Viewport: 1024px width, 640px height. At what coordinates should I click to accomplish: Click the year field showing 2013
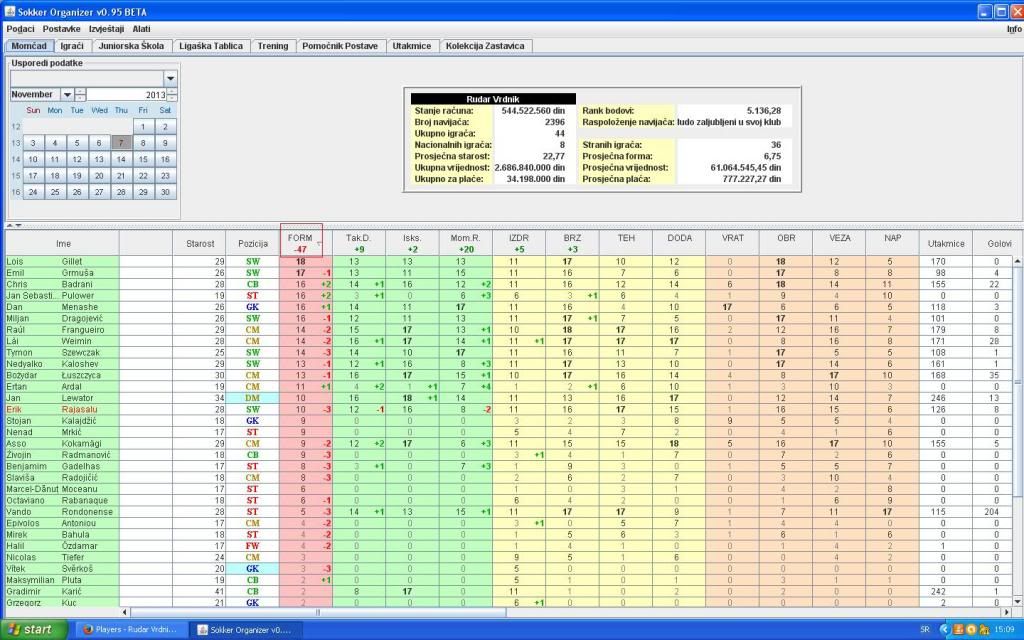(127, 95)
